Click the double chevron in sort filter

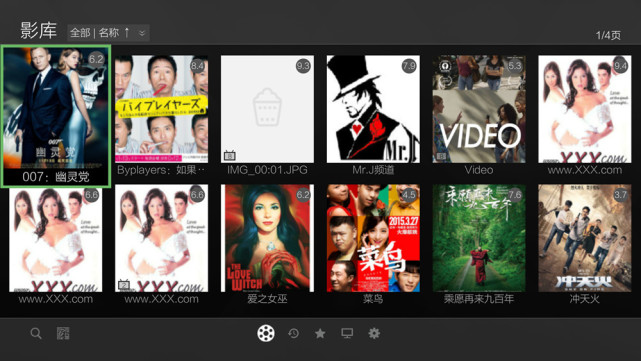pyautogui.click(x=142, y=33)
